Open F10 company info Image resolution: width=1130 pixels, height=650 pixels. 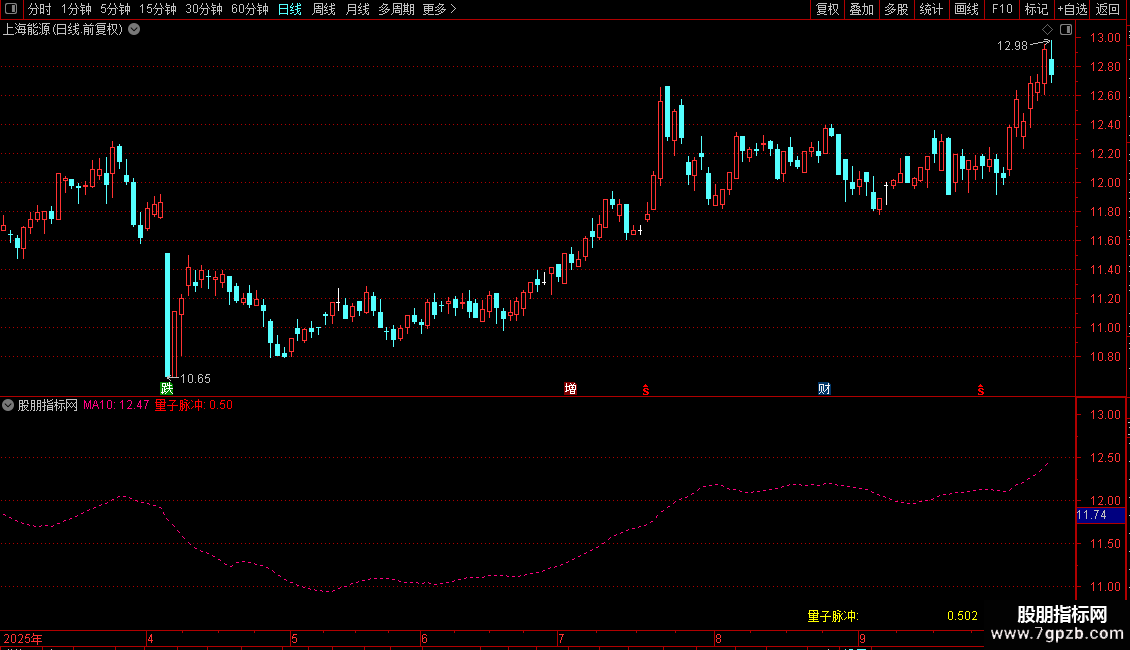tap(1002, 9)
